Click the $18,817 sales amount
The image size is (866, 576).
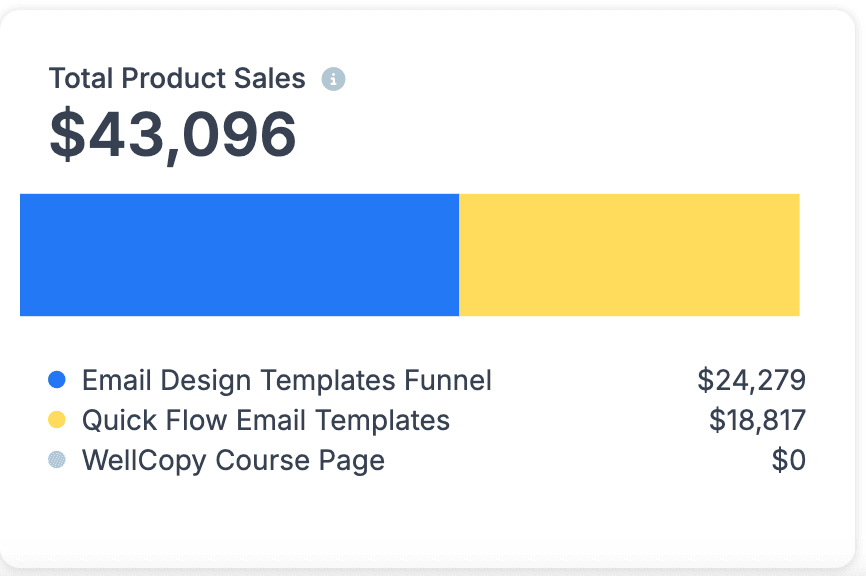coord(757,420)
